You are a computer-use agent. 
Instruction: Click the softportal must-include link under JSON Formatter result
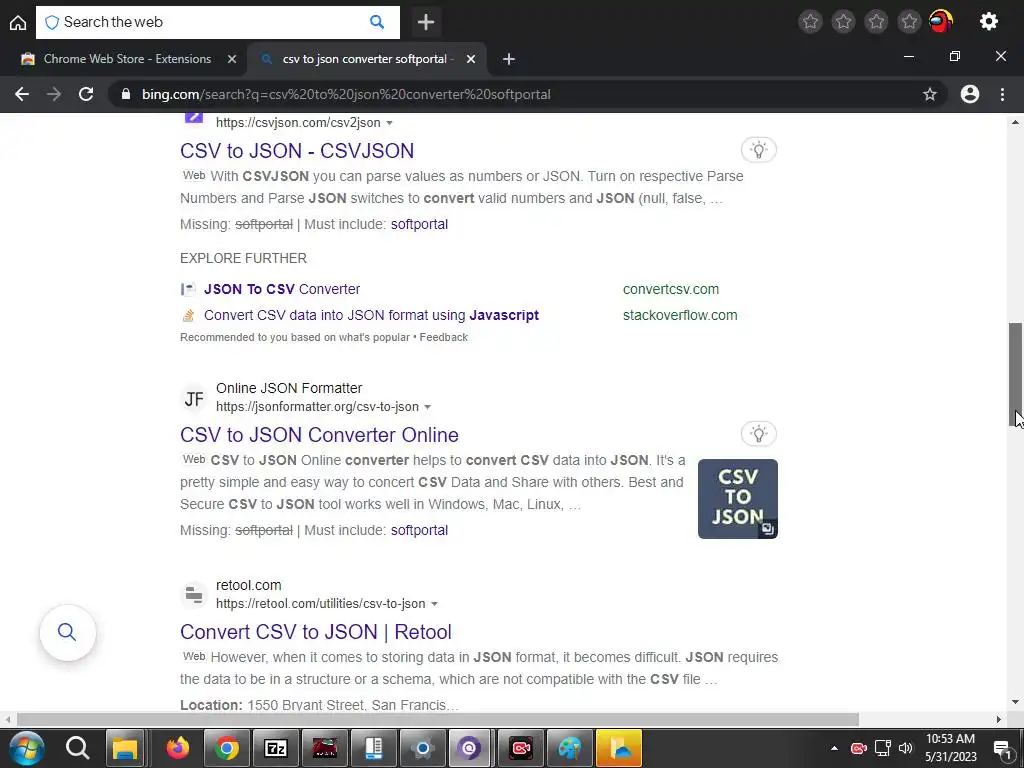(x=419, y=531)
